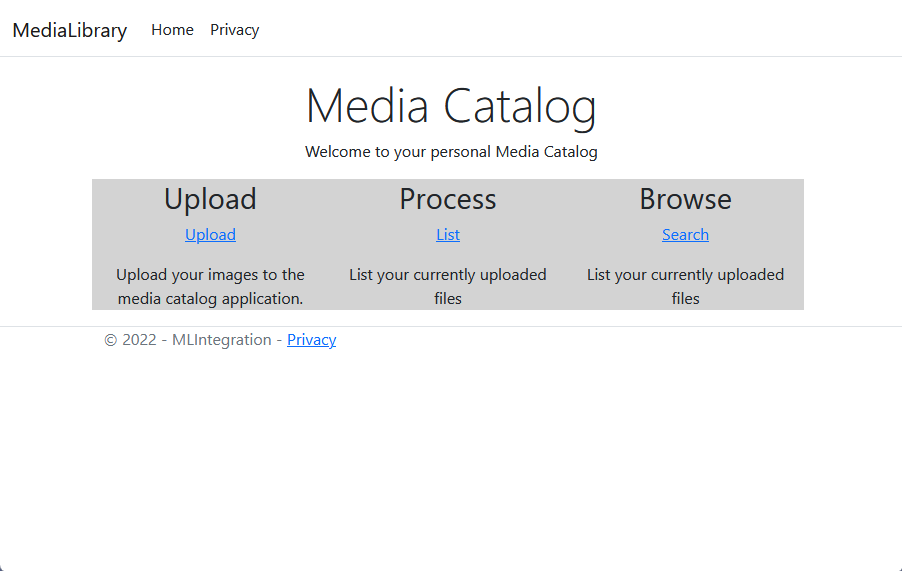Go to the Home nav item
This screenshot has height=571, width=902.
point(172,30)
